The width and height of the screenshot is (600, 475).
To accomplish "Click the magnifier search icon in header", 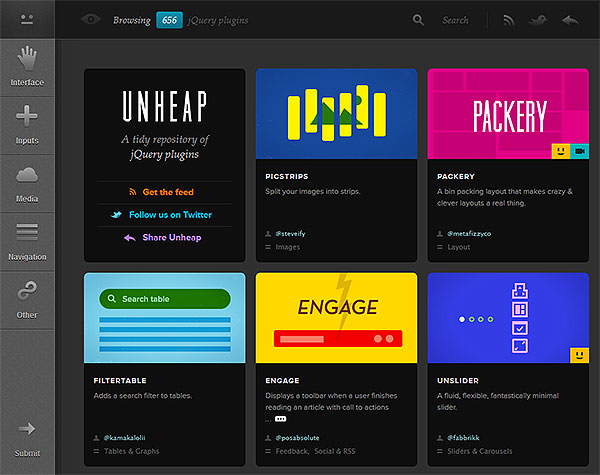I will 418,19.
